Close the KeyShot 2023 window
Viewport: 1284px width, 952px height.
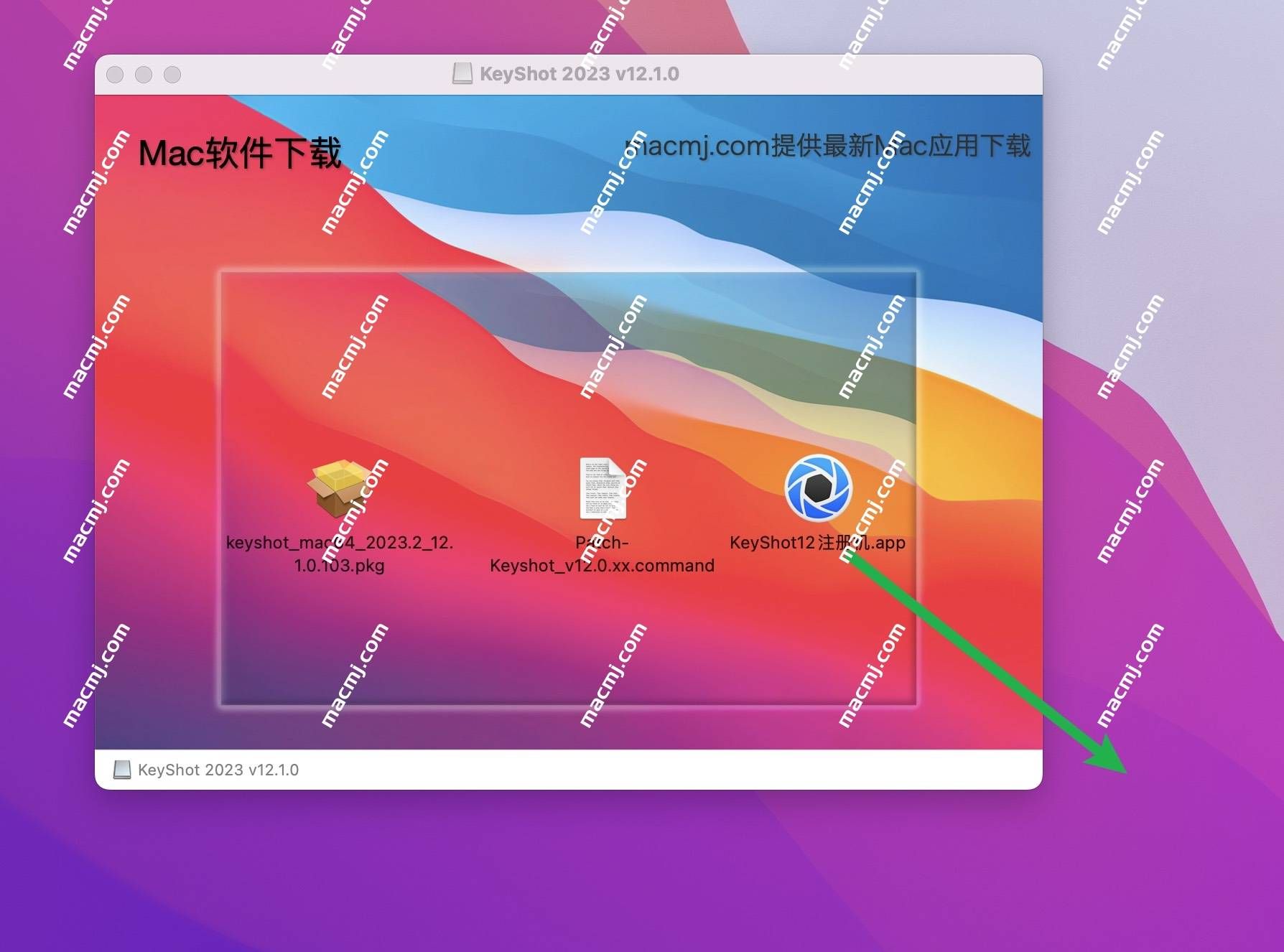(115, 75)
